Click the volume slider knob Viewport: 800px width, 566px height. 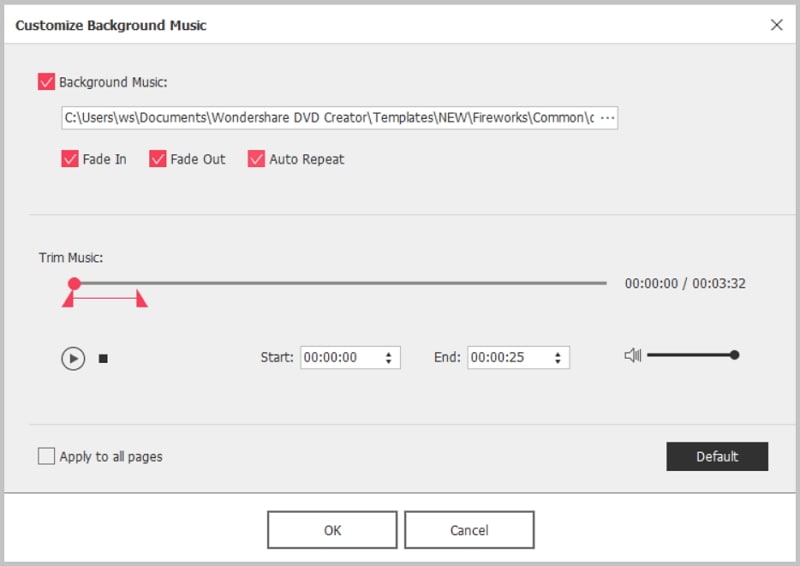(x=734, y=355)
